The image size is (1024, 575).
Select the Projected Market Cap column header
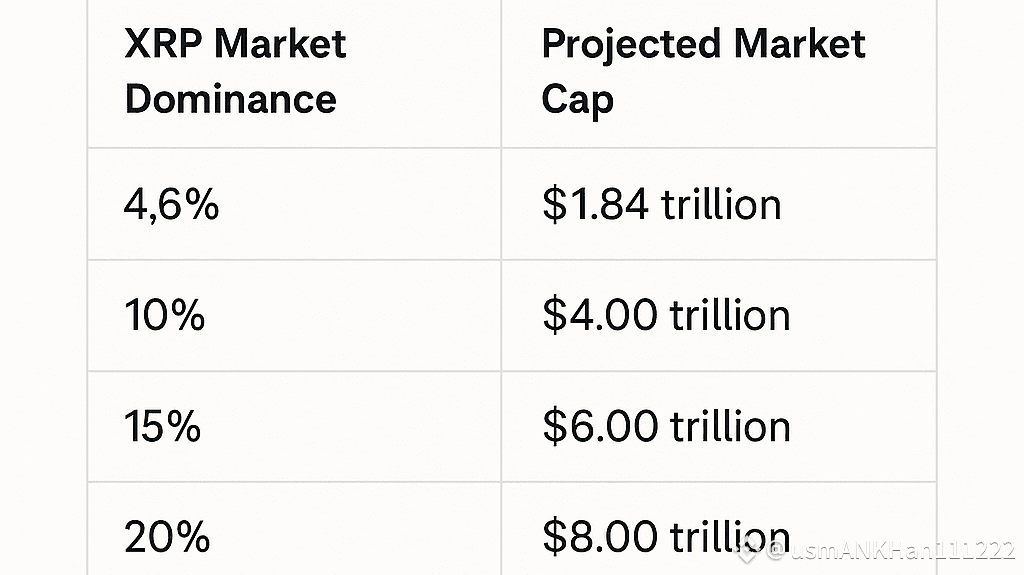[x=703, y=72]
